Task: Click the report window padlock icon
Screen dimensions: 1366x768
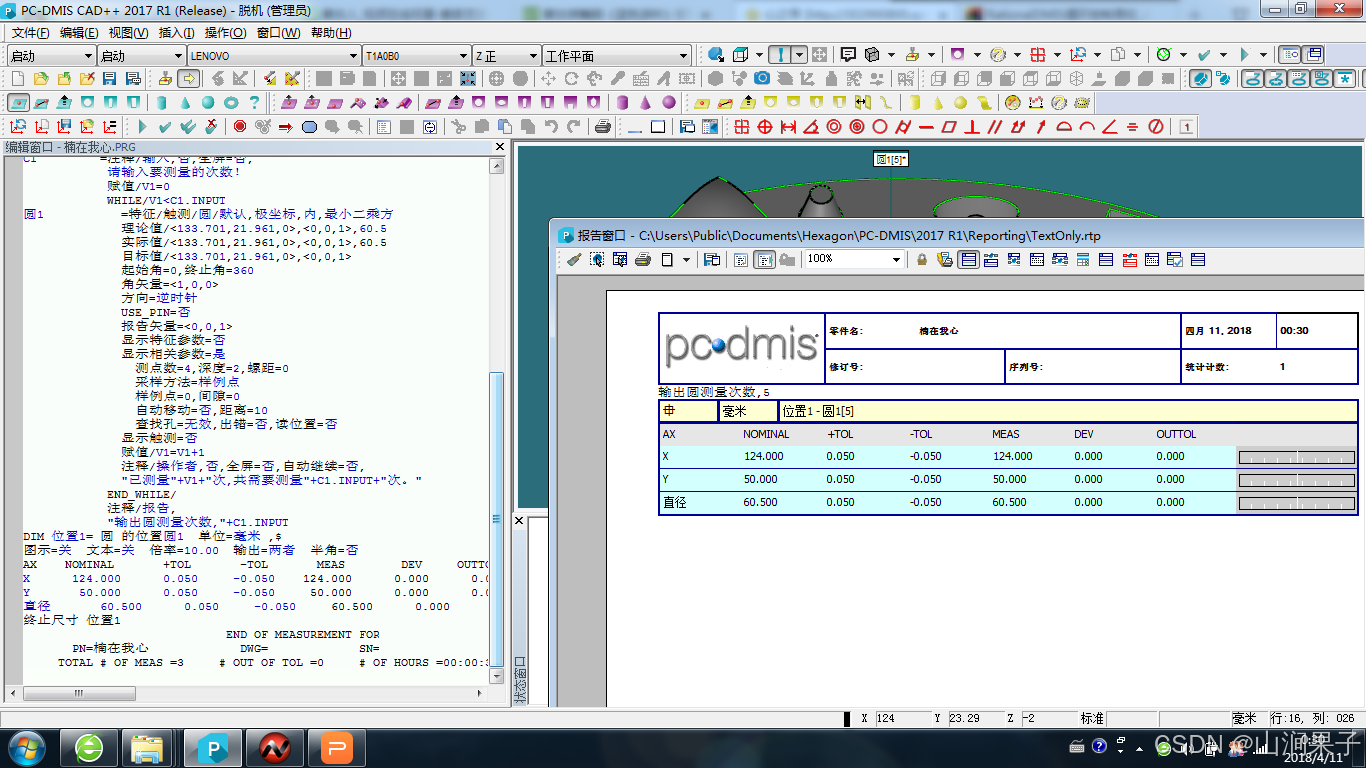Action: 922,259
